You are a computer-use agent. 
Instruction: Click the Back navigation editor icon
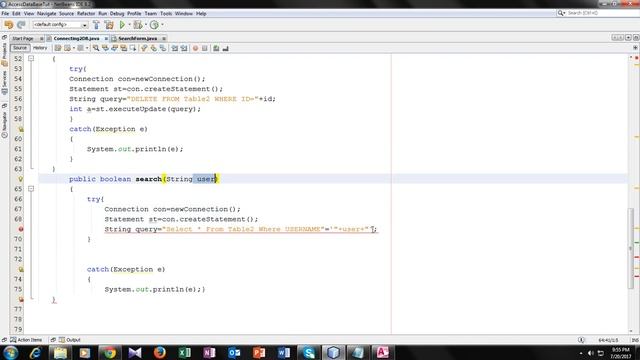click(67, 48)
